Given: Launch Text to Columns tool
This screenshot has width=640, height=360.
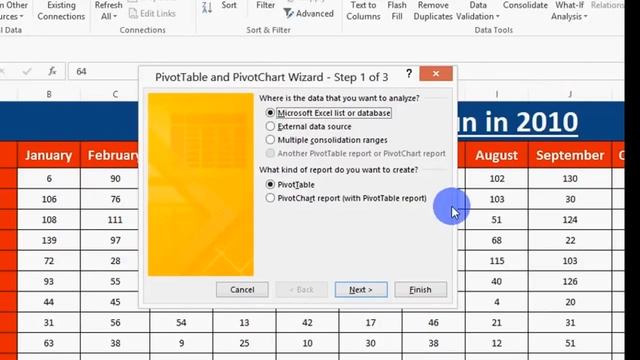Looking at the screenshot, I should [x=363, y=11].
